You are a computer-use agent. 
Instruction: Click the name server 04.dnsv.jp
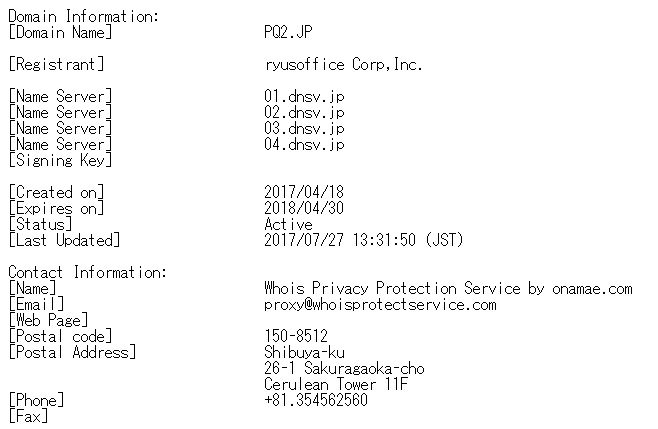pos(304,144)
